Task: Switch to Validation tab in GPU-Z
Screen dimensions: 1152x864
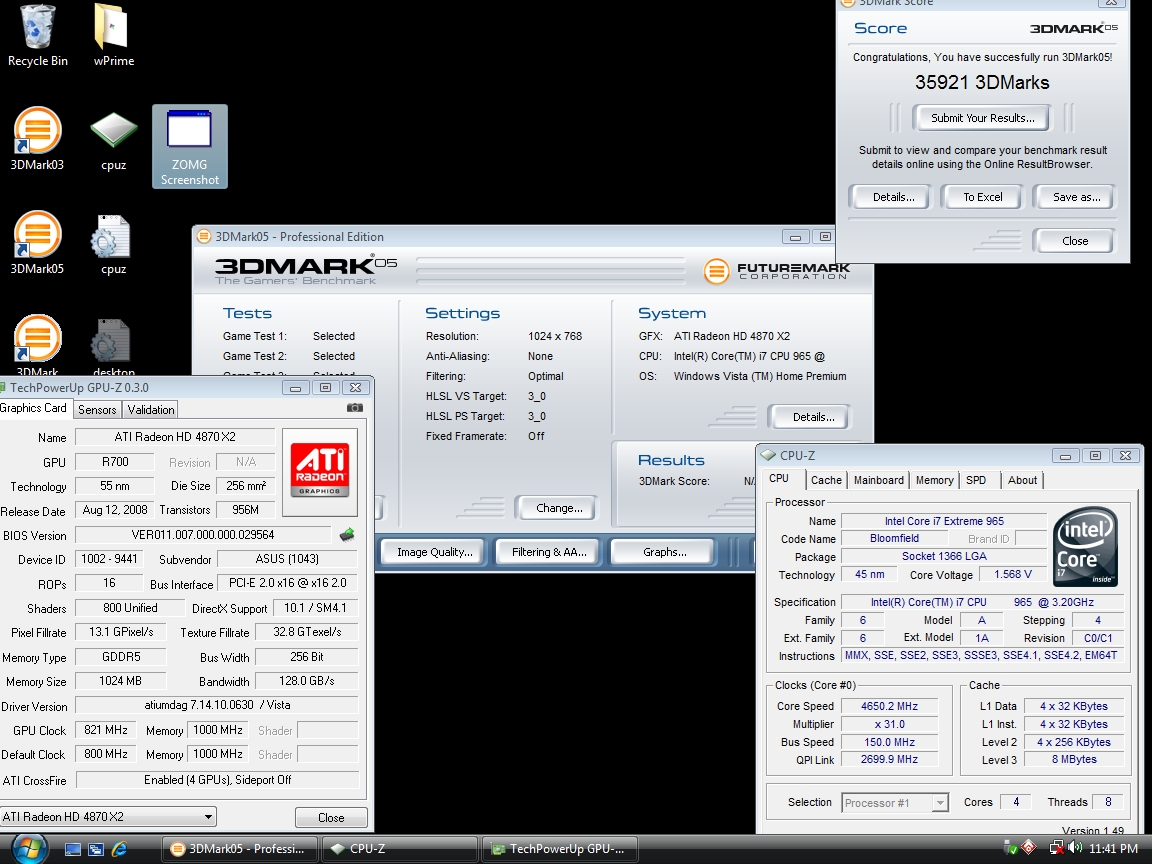Action: coord(151,409)
